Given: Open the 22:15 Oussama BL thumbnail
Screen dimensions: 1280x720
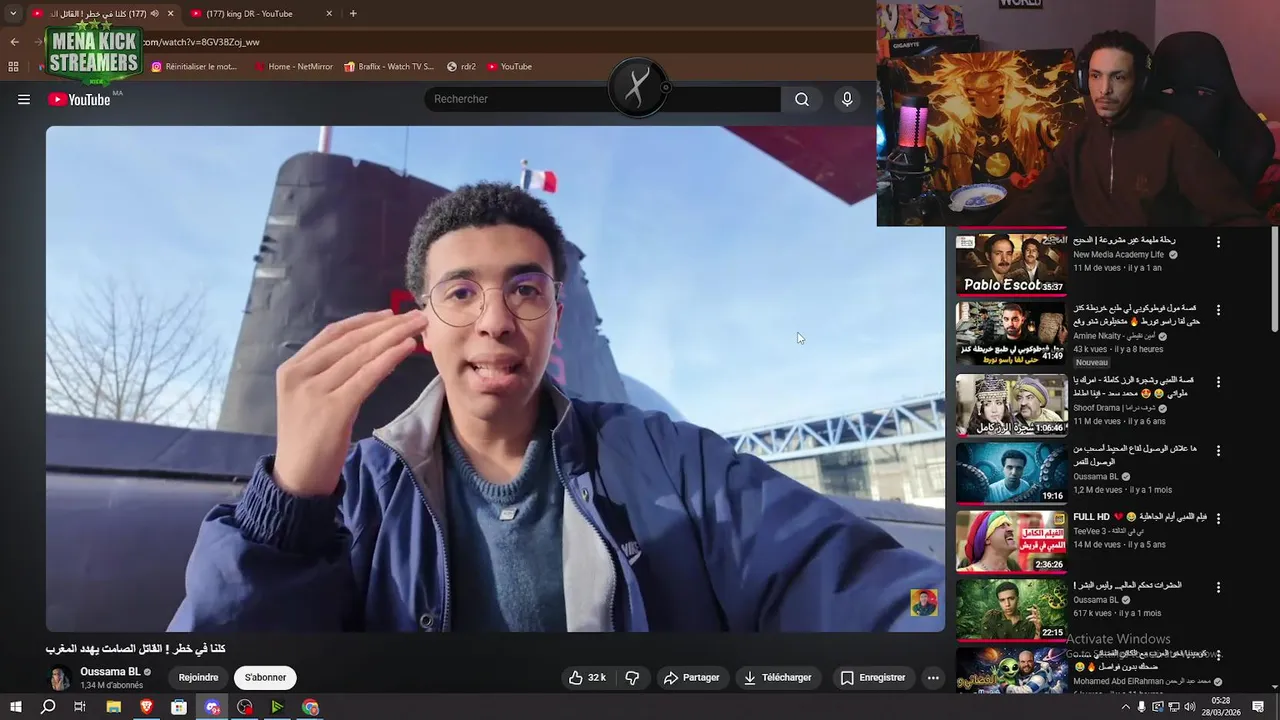Looking at the screenshot, I should (1011, 609).
